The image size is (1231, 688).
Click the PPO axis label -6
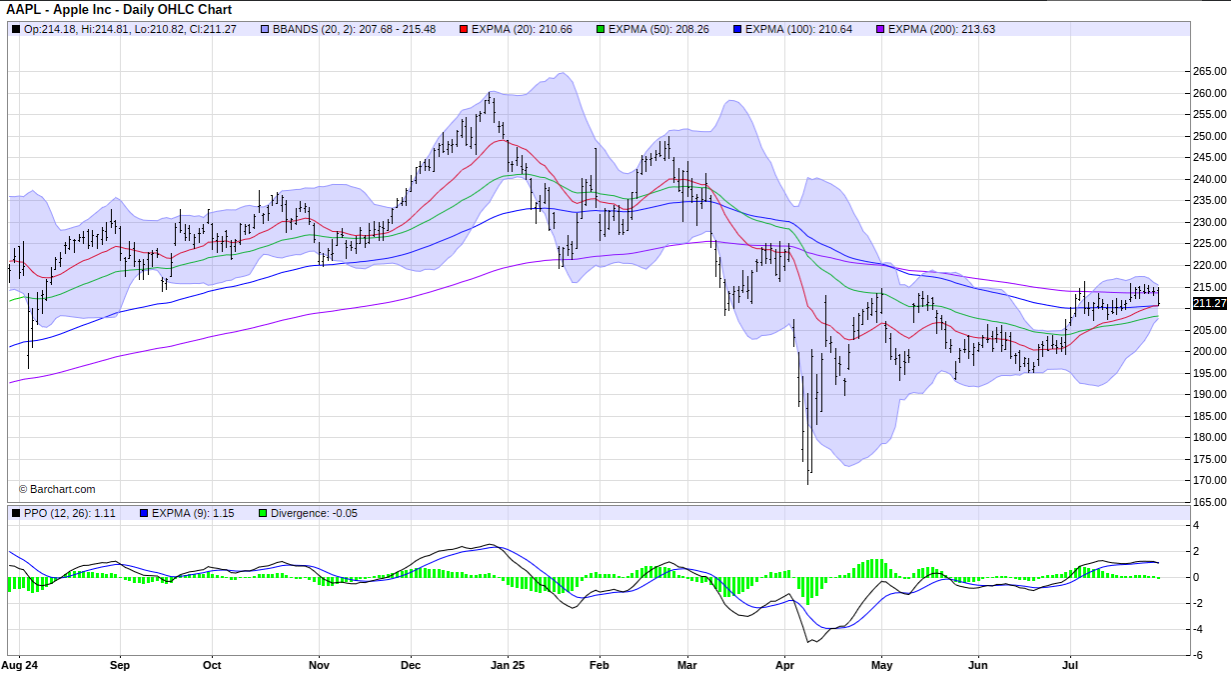tap(1199, 655)
